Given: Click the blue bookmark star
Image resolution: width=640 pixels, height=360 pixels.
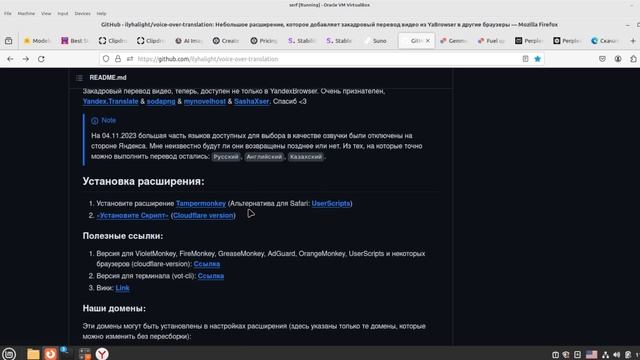Looking at the screenshot, I should (538, 59).
